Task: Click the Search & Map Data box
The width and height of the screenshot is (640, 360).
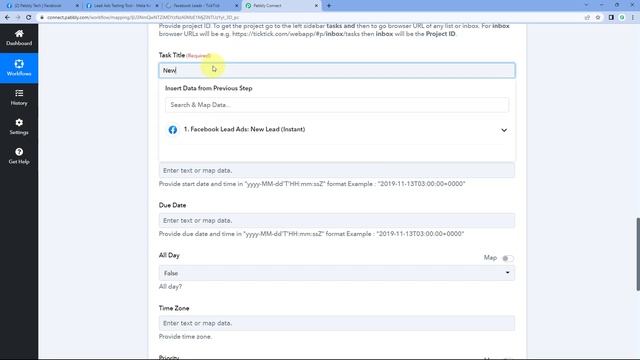Action: pyautogui.click(x=337, y=105)
